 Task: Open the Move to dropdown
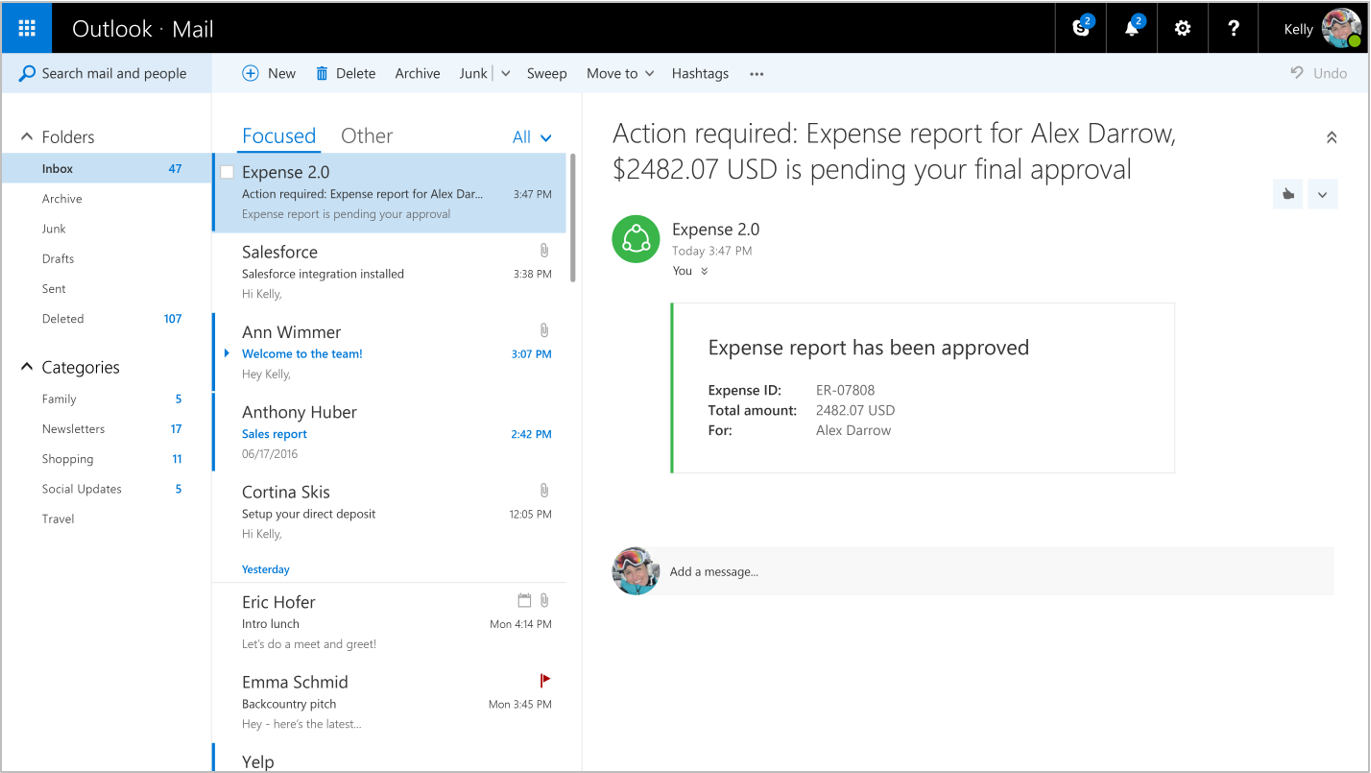coord(620,73)
